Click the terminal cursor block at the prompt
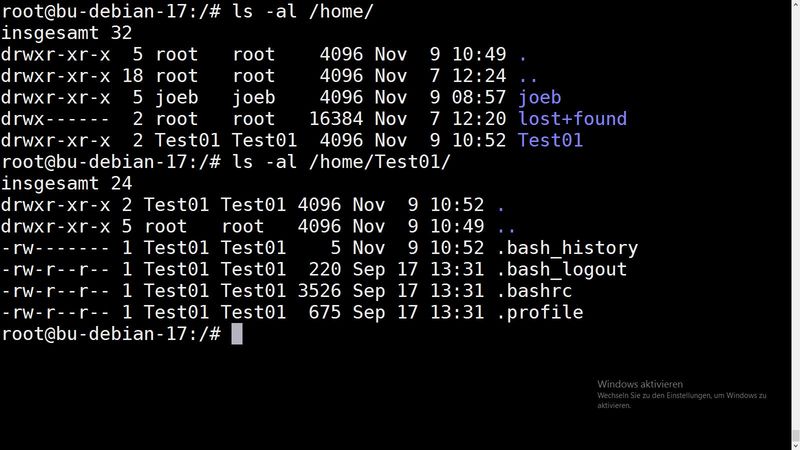 237,334
